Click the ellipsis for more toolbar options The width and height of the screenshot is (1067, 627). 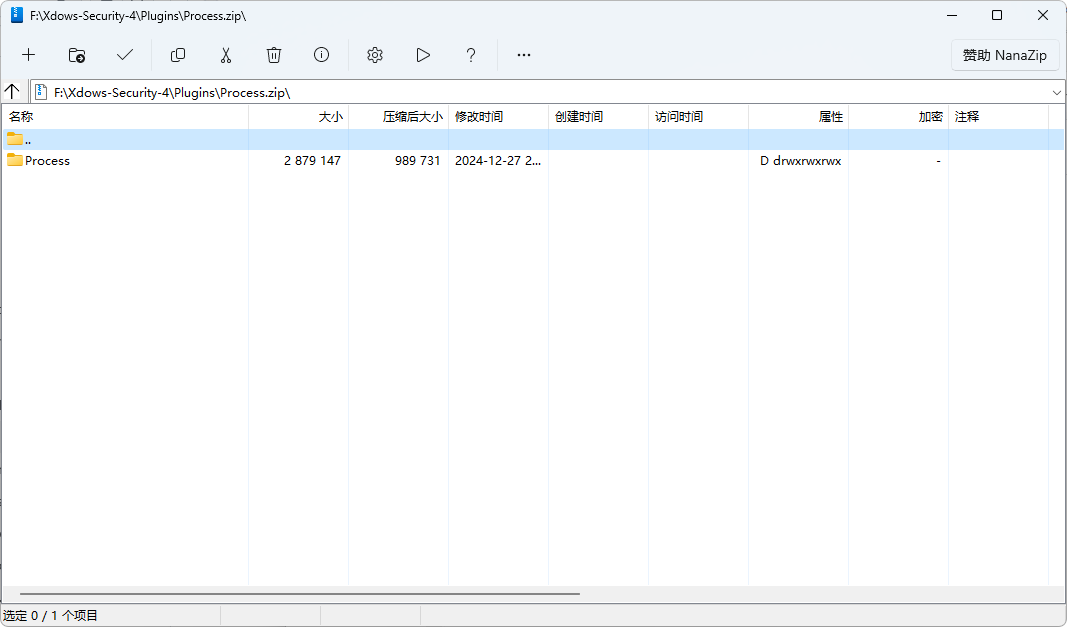(x=523, y=55)
